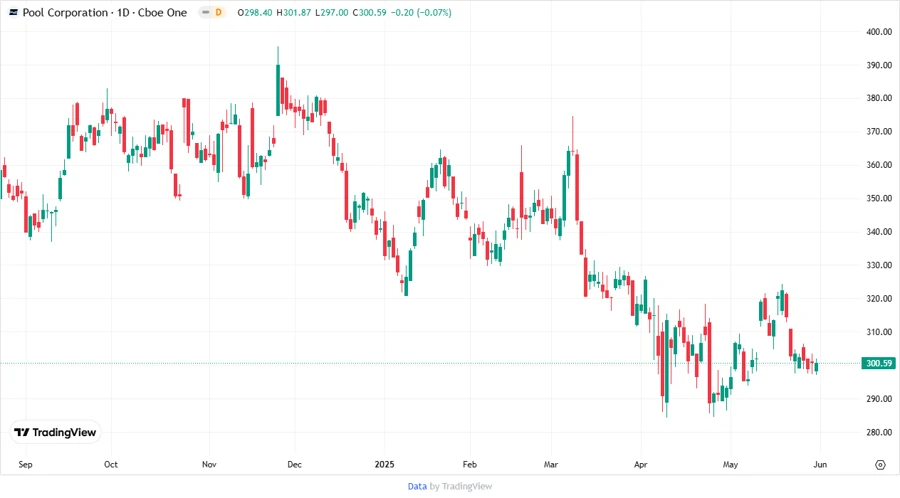
Task: Select the 370.00 price axis label
Action: point(879,131)
